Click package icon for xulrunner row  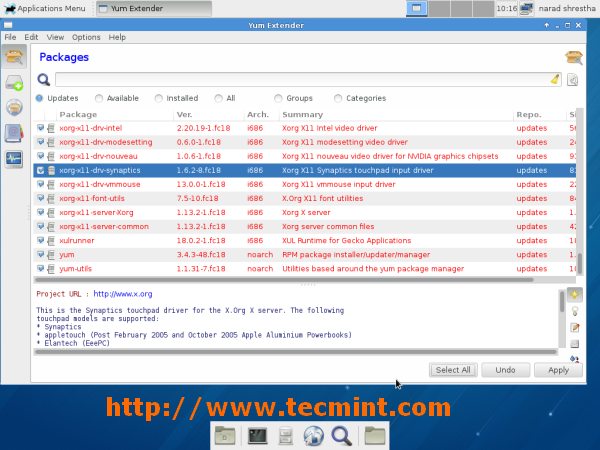[51, 241]
